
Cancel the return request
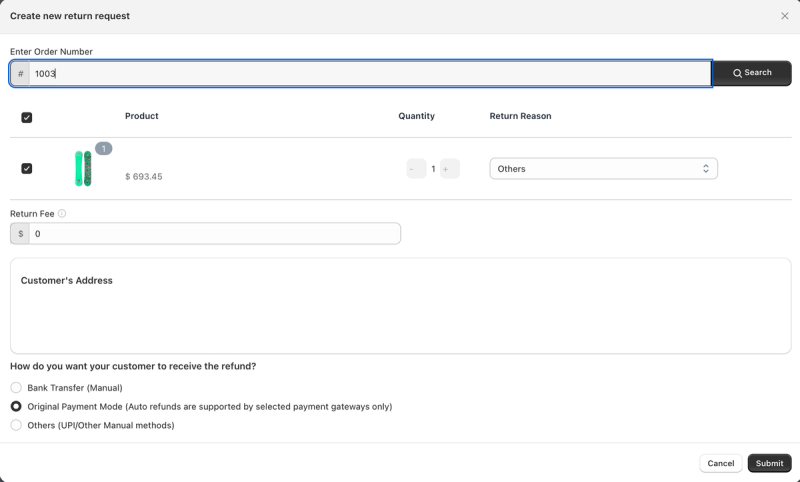[x=720, y=463]
